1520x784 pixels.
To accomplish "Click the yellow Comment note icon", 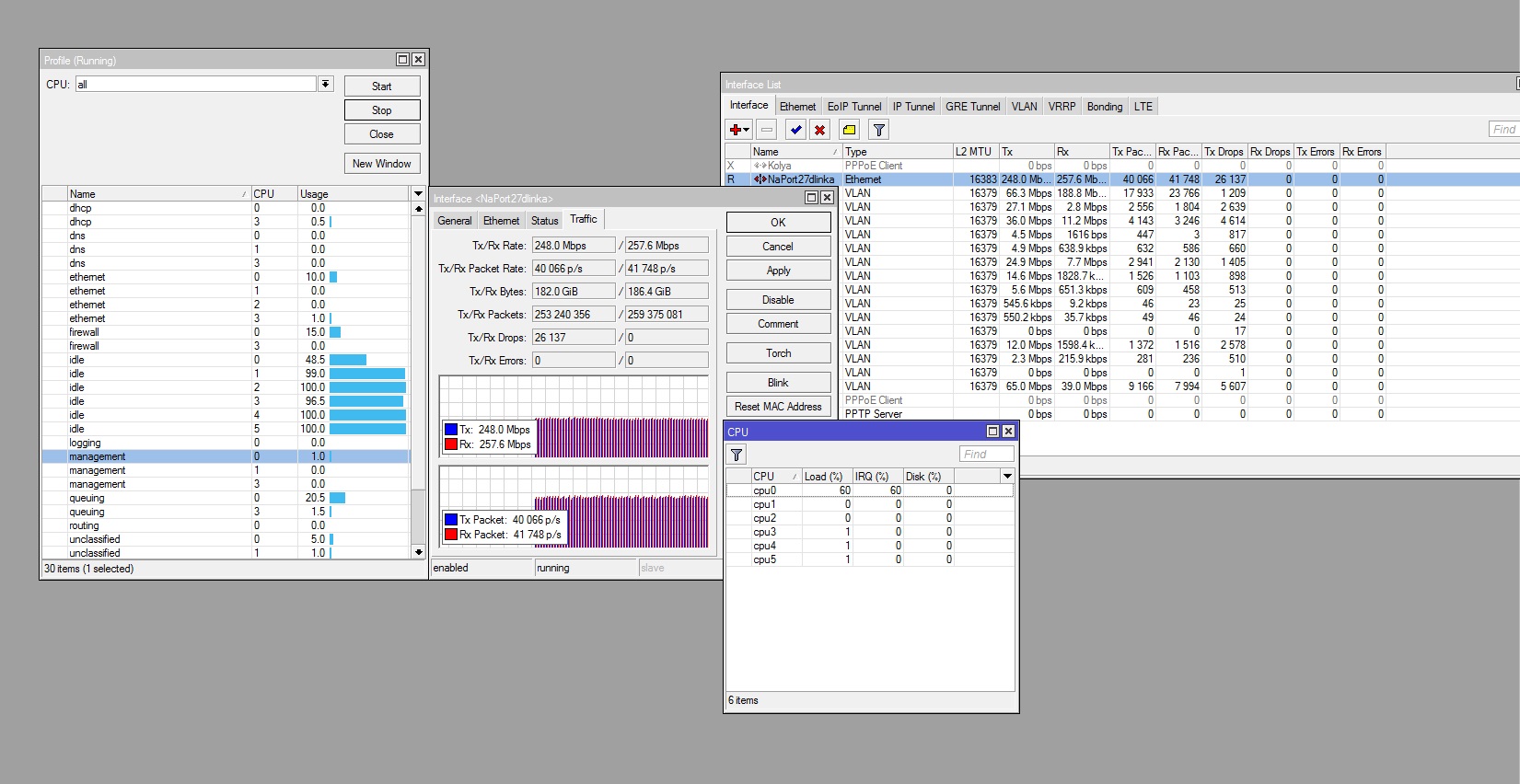I will 849,130.
